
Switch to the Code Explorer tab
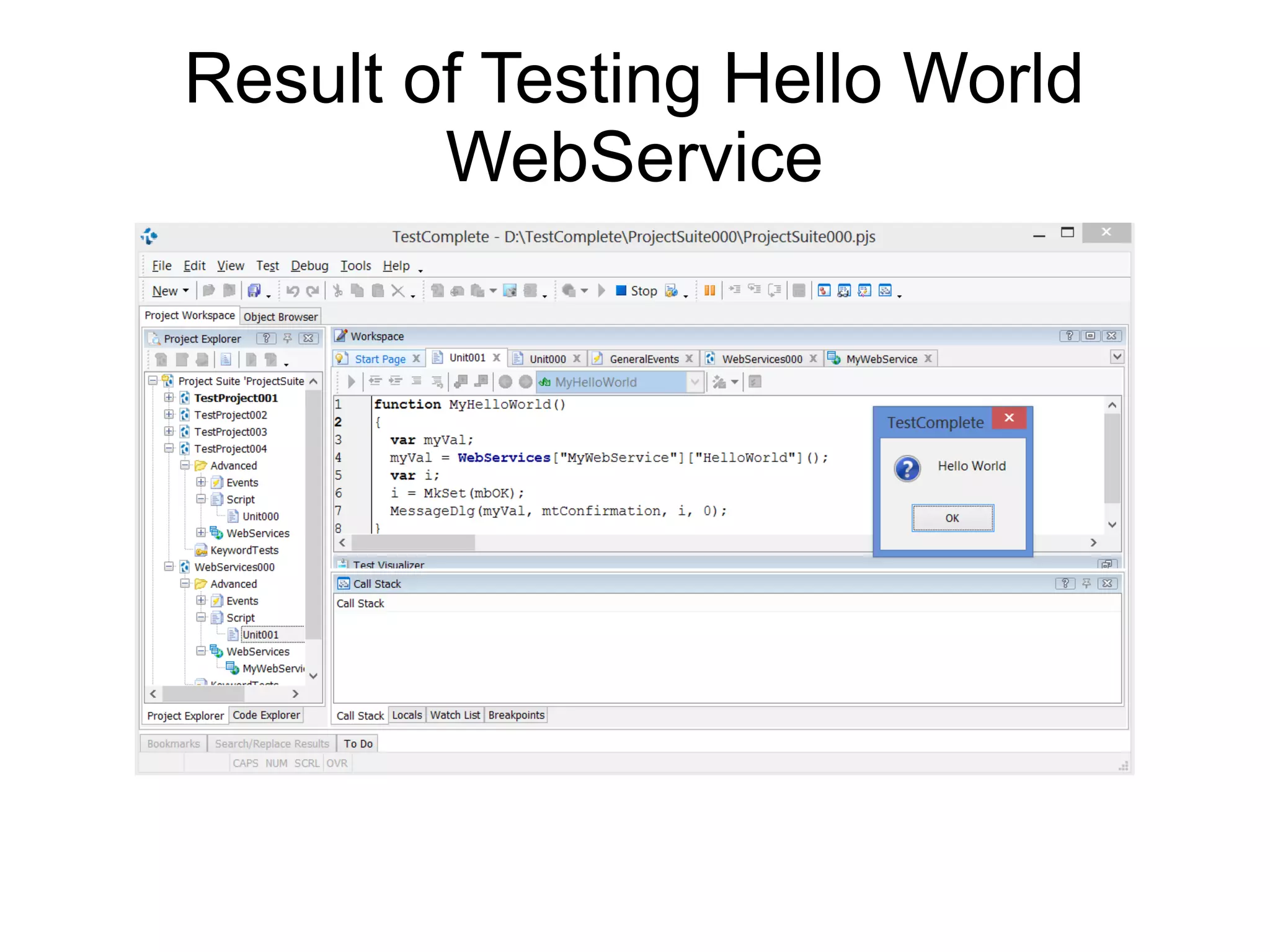point(266,715)
